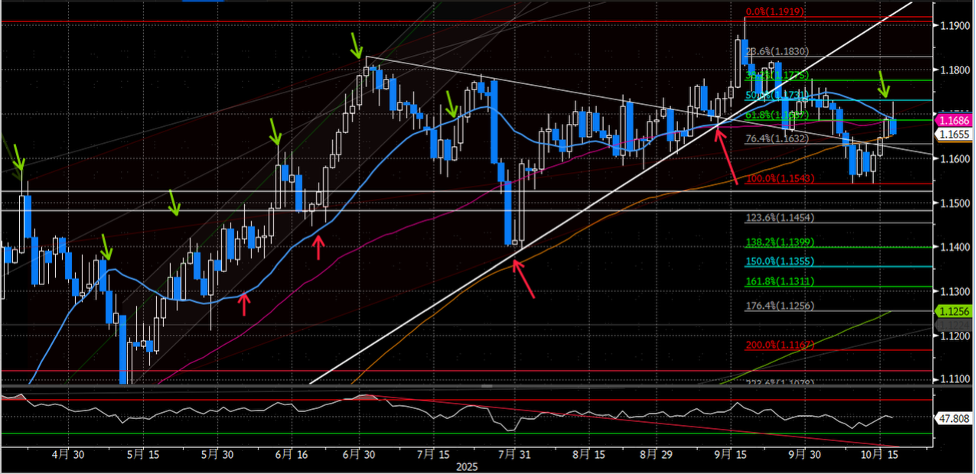Click the 8月 29 date label
Screen dimensions: 976x474
pos(654,454)
